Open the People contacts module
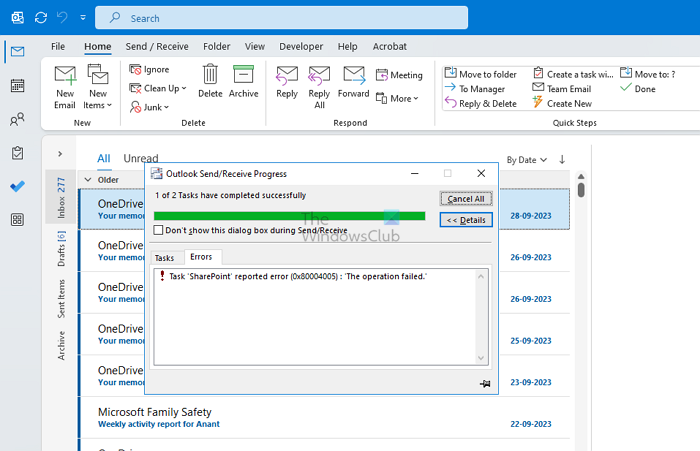This screenshot has height=451, width=700. pyautogui.click(x=17, y=119)
